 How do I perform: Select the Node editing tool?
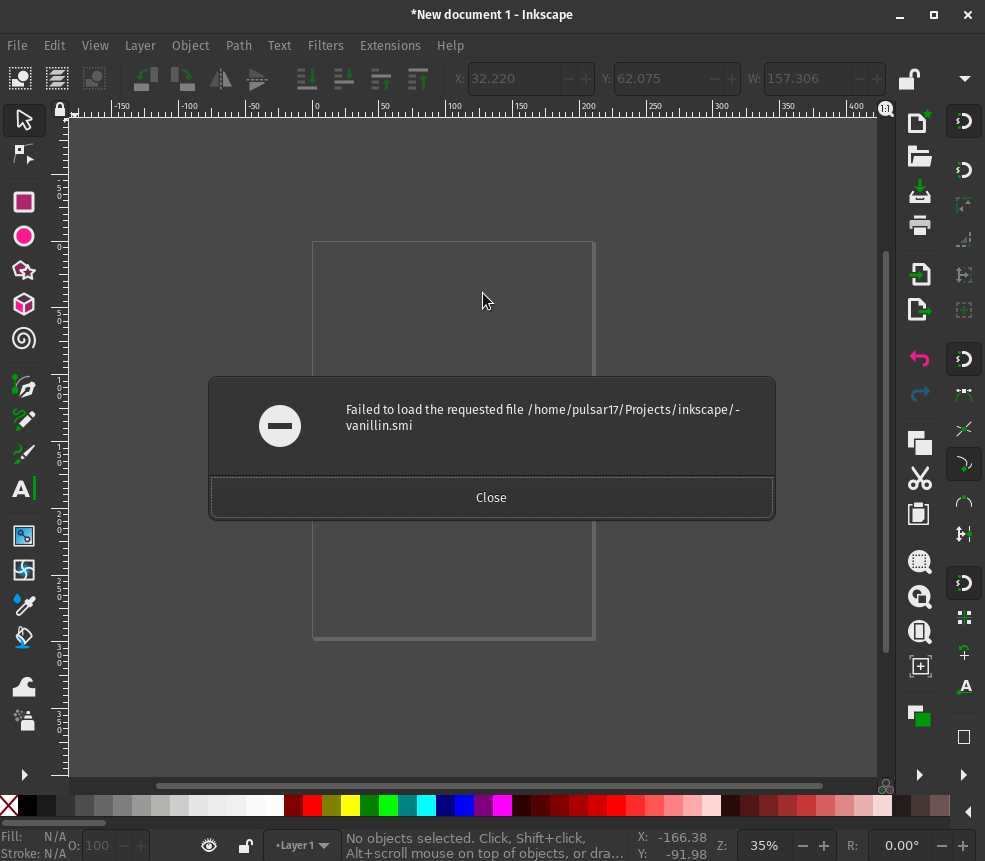pos(23,154)
